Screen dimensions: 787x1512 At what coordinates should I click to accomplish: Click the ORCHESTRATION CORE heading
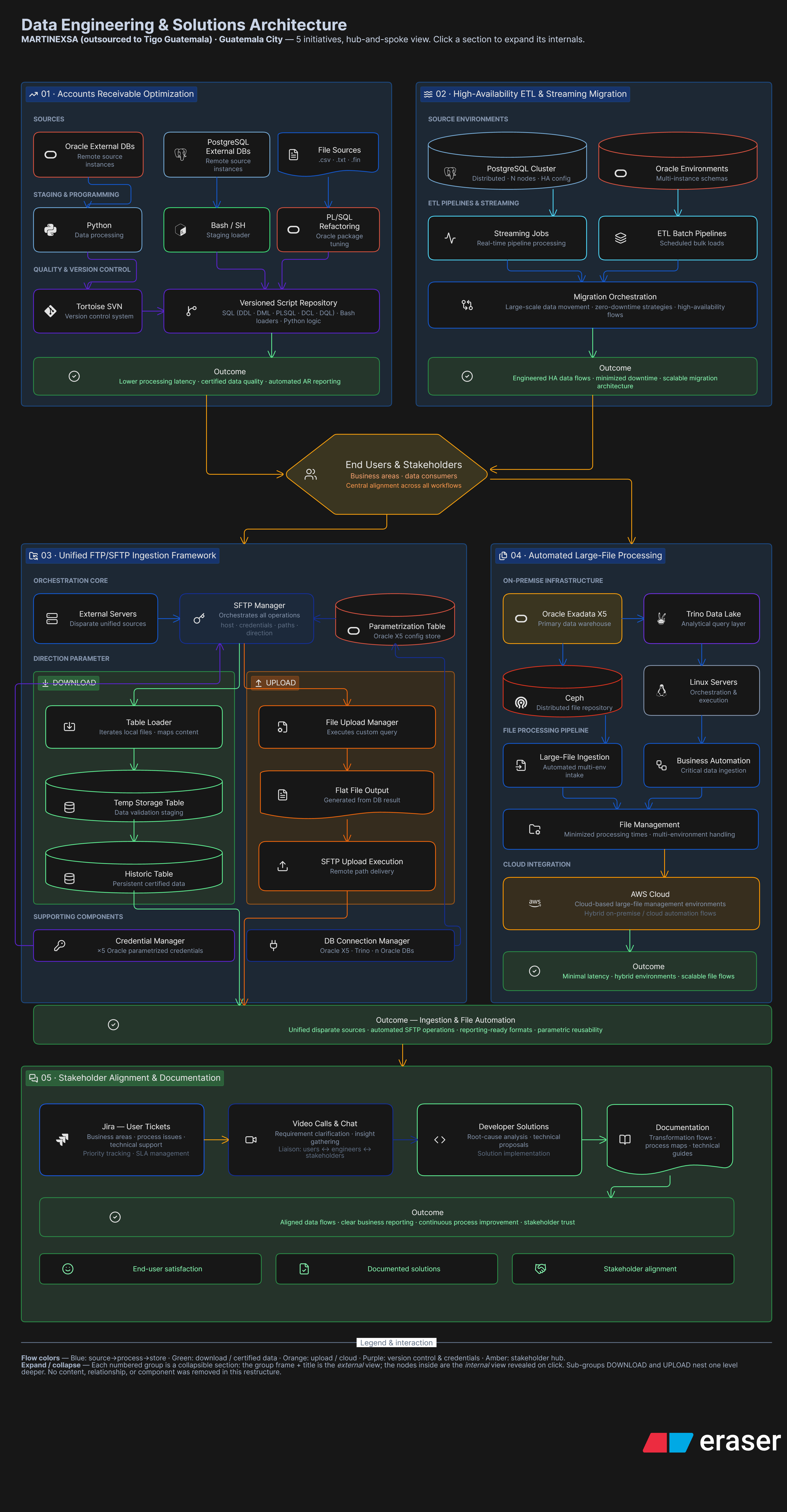pyautogui.click(x=70, y=580)
